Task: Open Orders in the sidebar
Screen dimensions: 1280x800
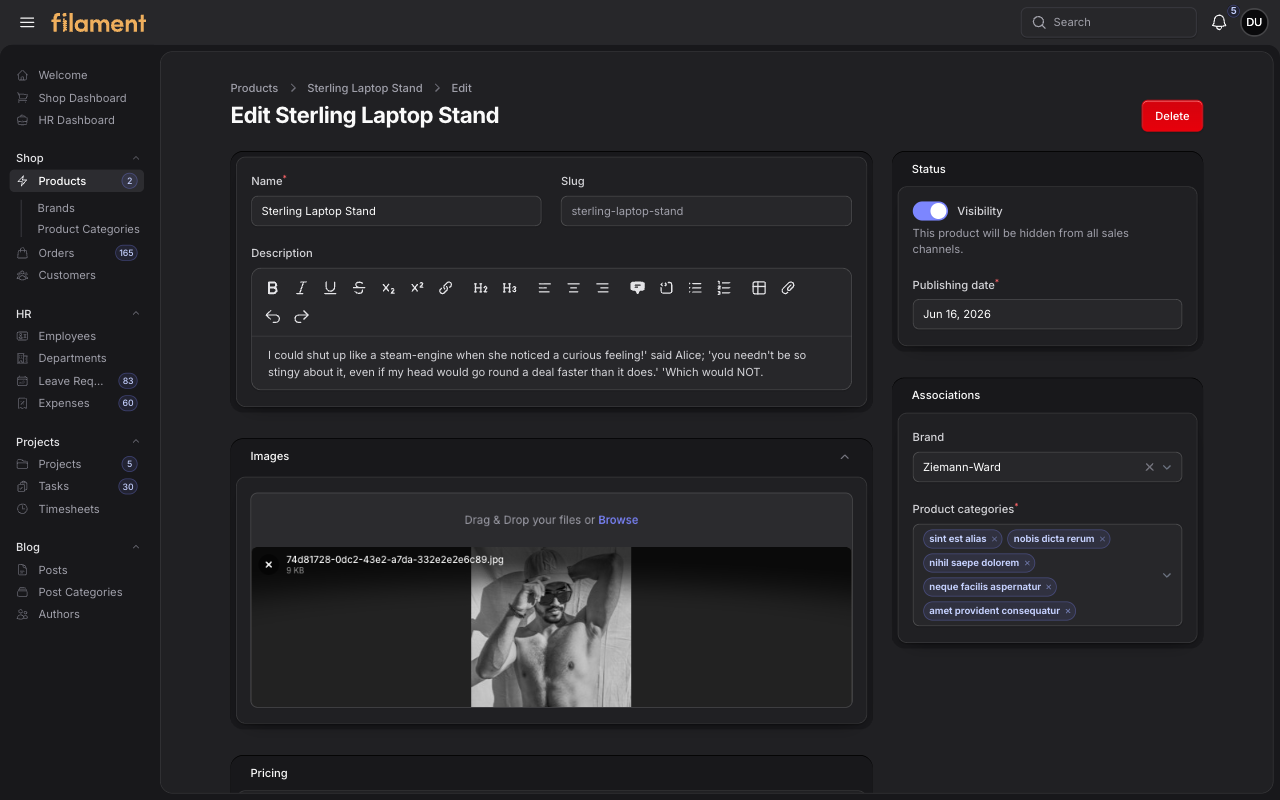Action: pyautogui.click(x=77, y=253)
